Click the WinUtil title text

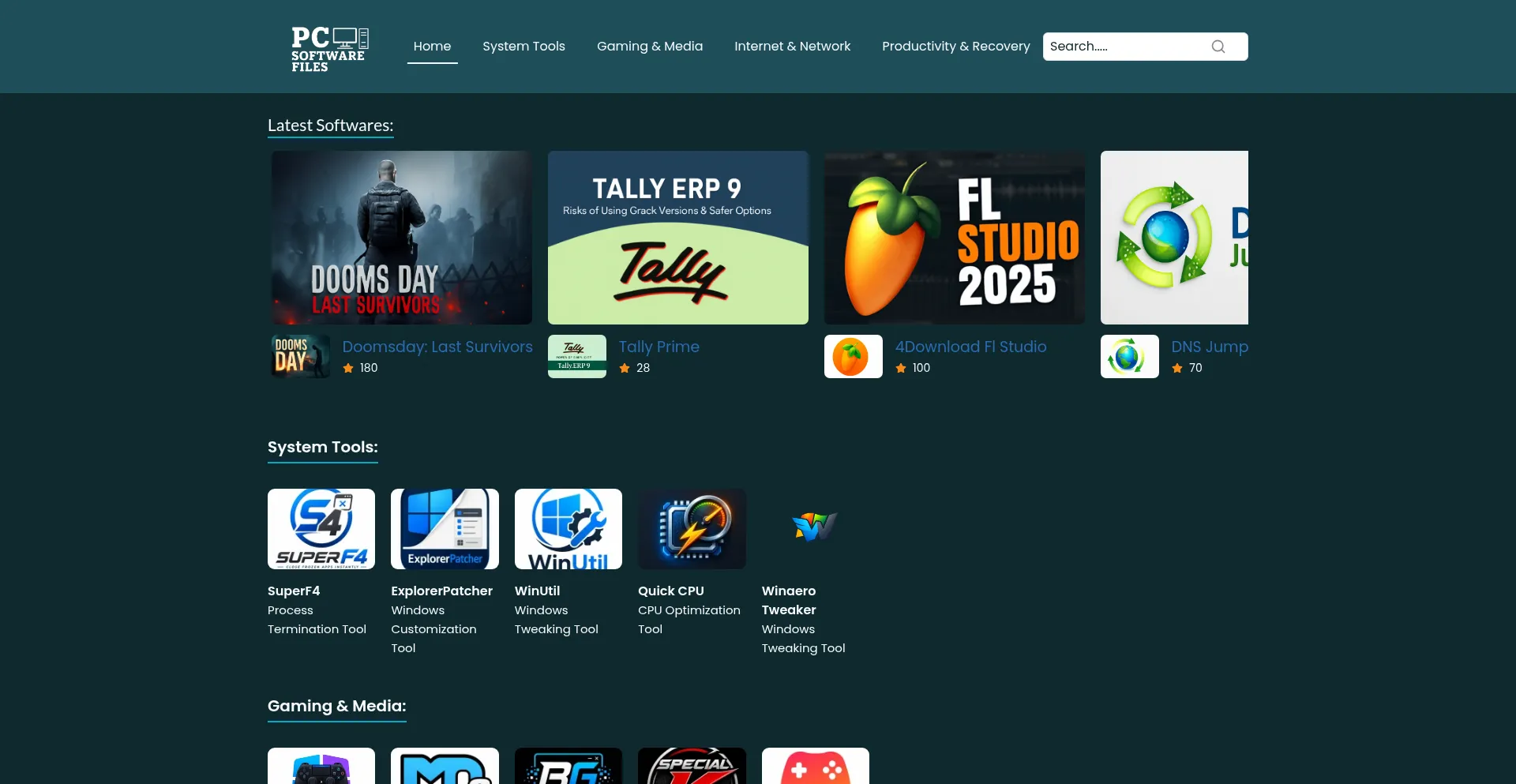(537, 591)
